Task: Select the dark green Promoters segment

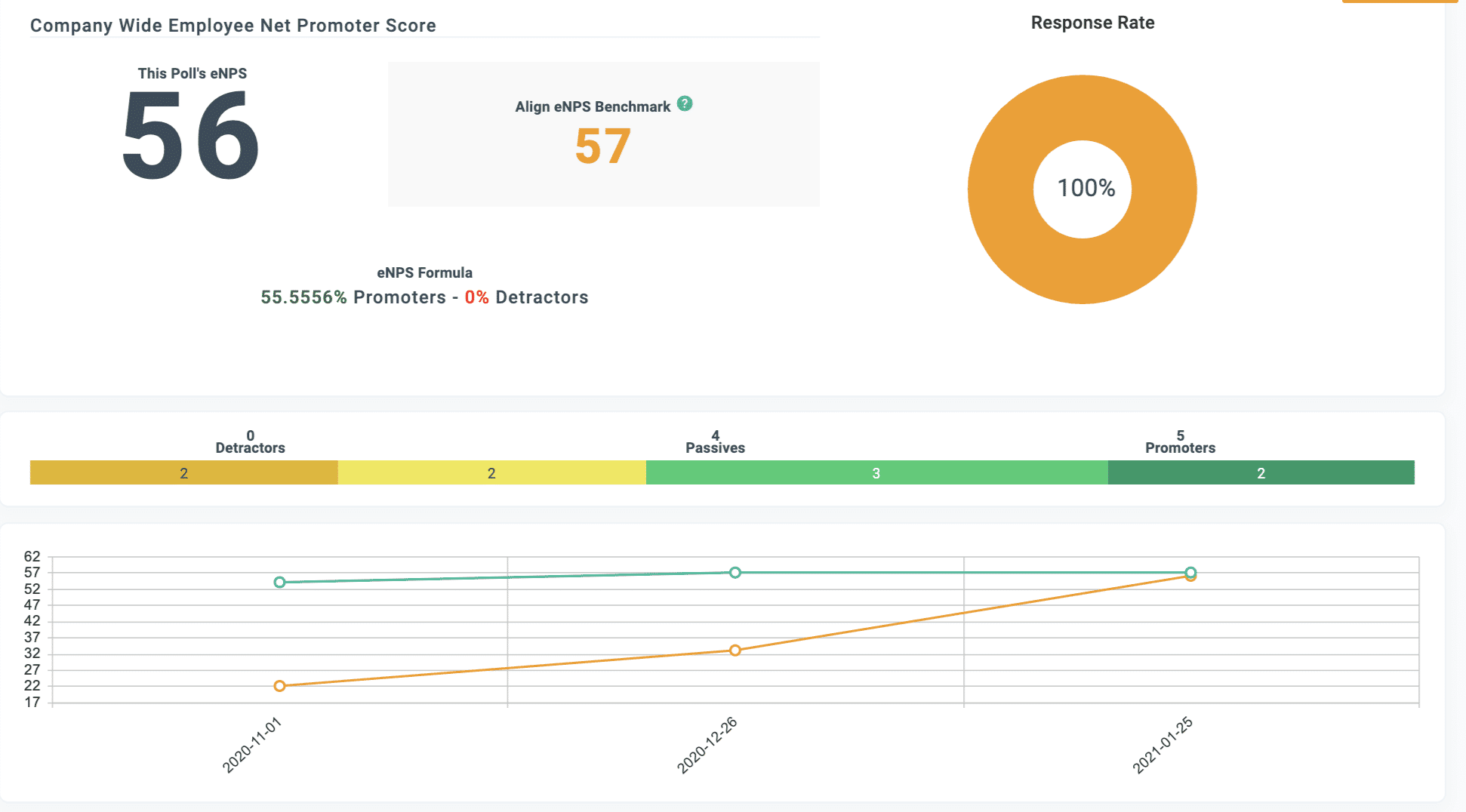Action: [x=1261, y=473]
